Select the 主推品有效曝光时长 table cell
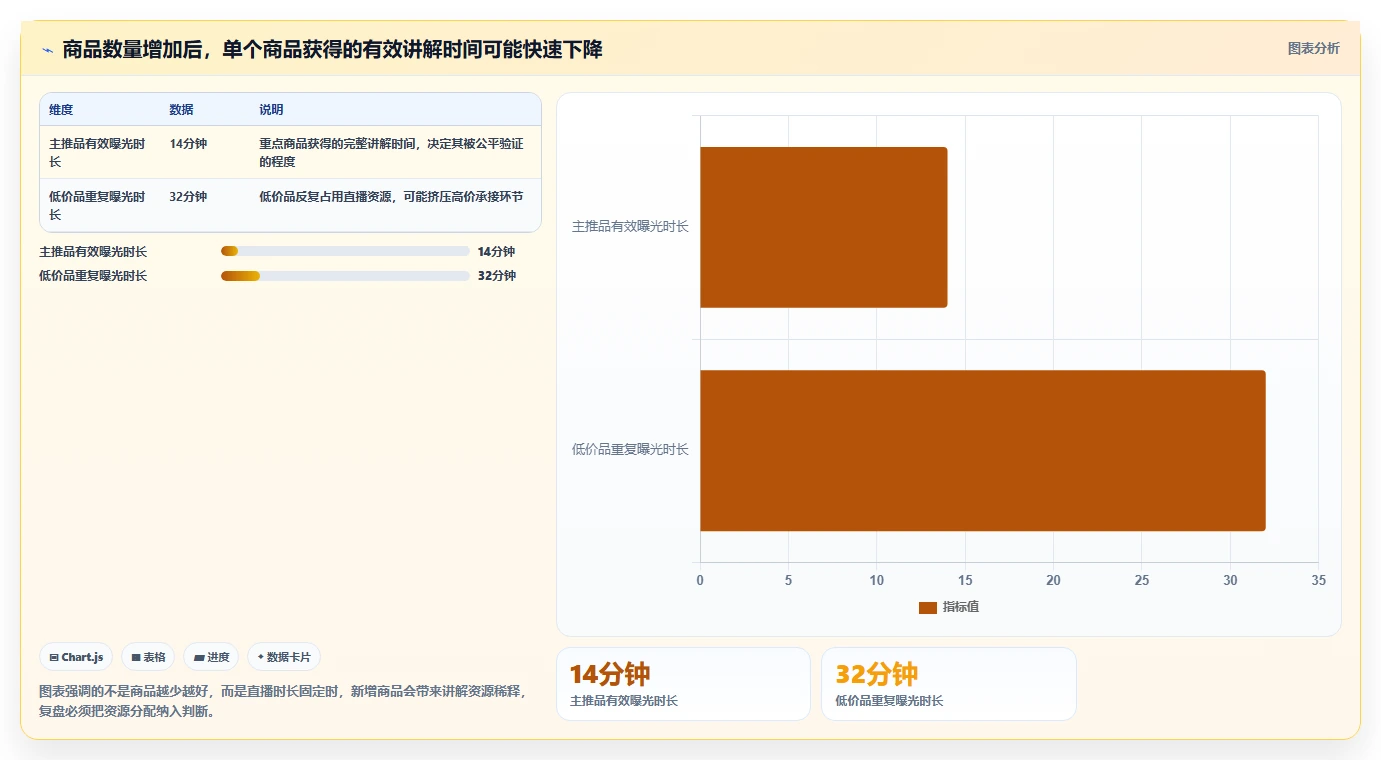The image size is (1381, 760). 98,152
